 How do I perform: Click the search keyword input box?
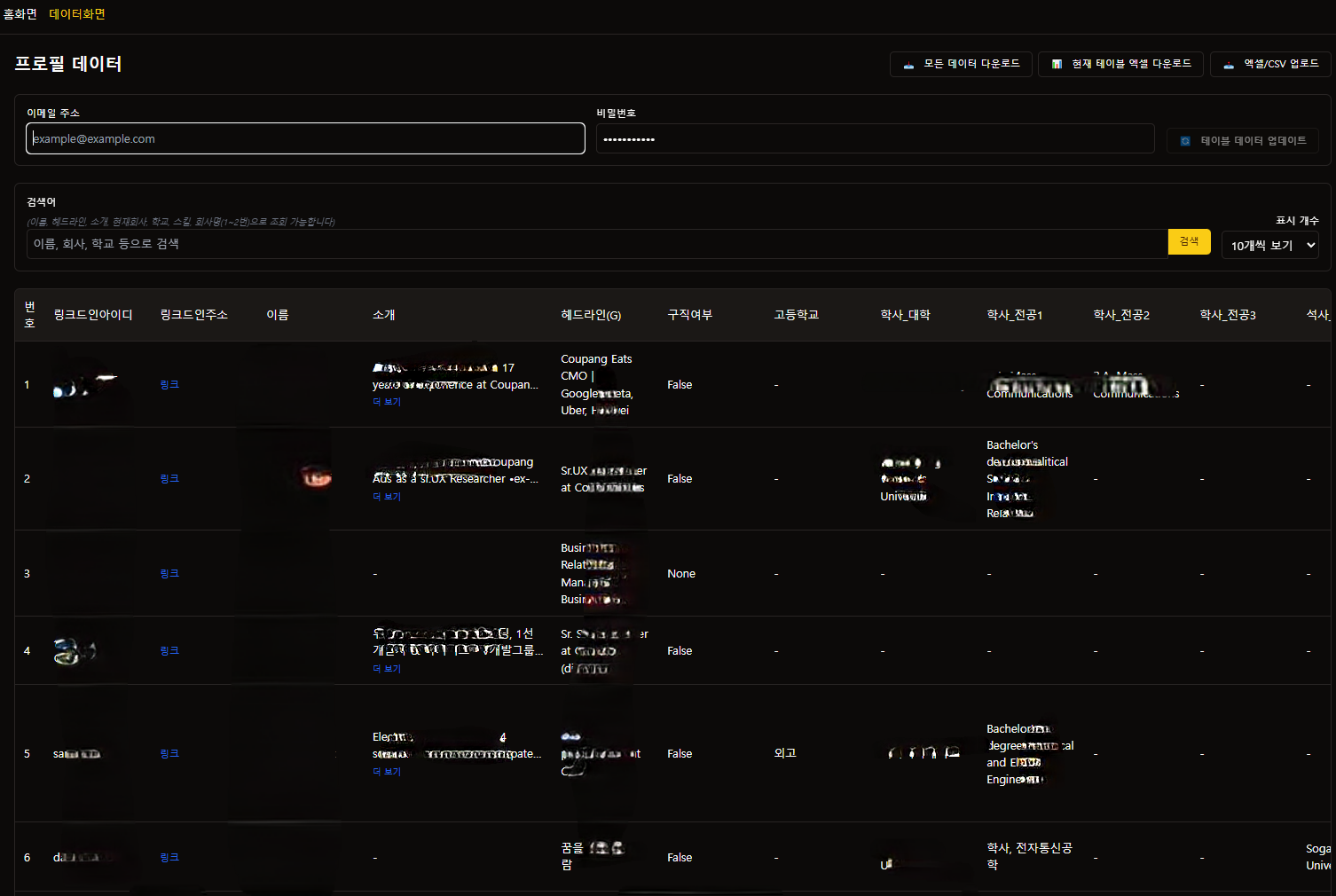tap(596, 244)
